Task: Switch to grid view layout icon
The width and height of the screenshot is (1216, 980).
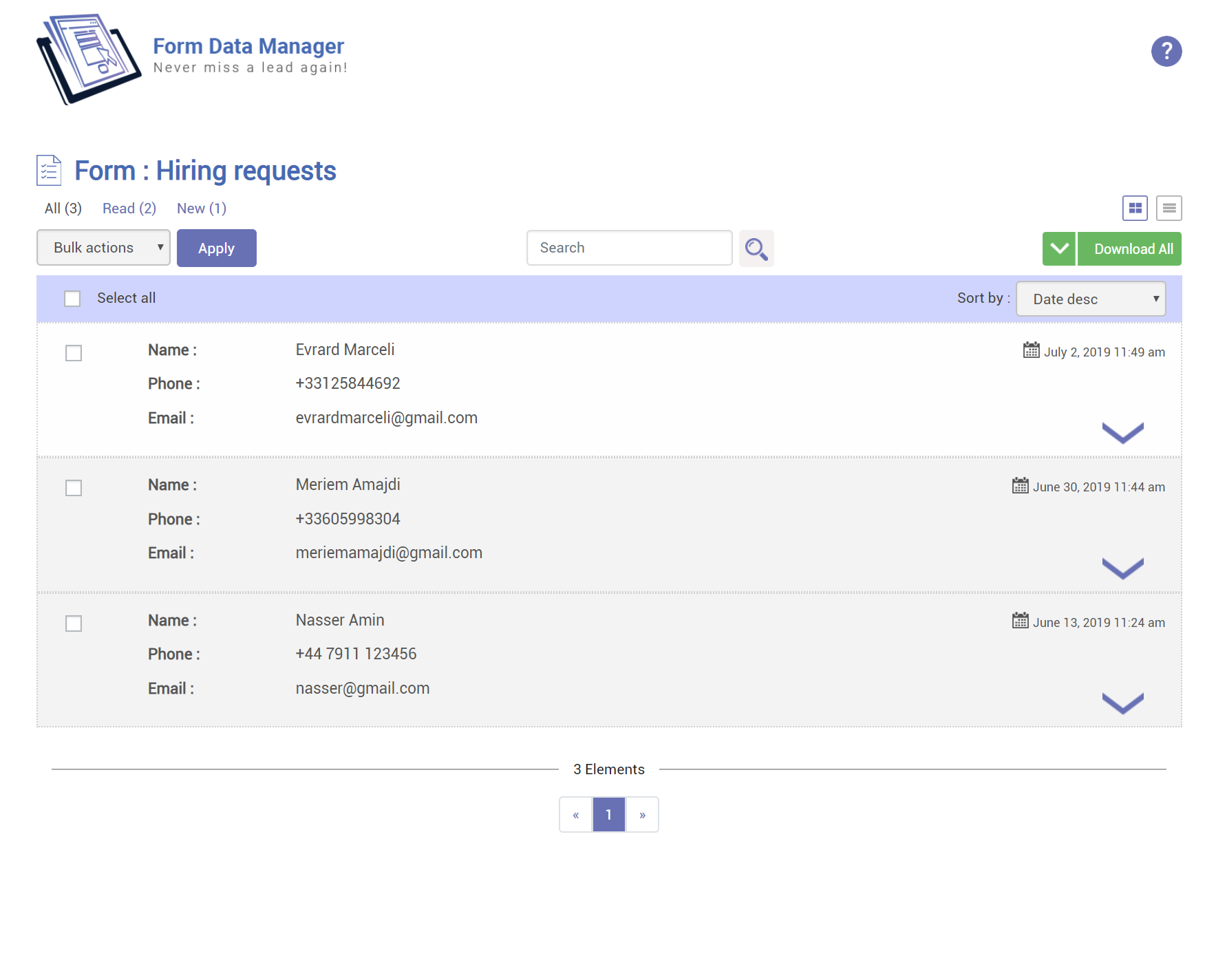Action: [1135, 208]
